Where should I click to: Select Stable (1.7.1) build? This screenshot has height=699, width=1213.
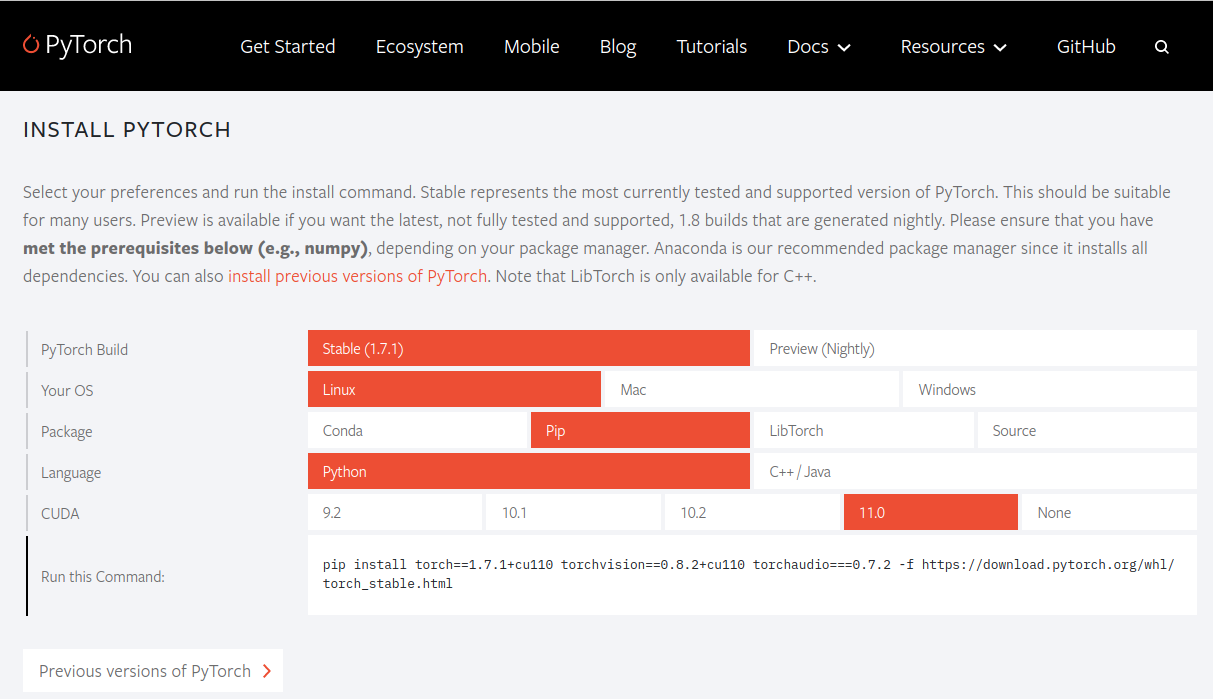529,348
